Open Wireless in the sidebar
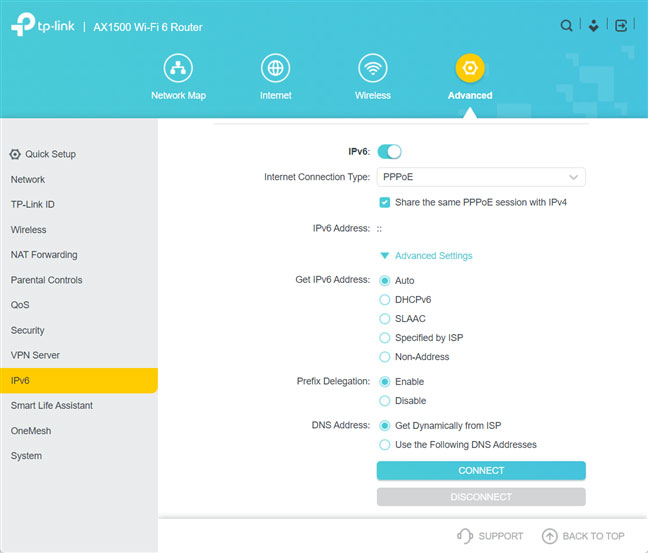Image resolution: width=648 pixels, height=553 pixels. click(x=29, y=230)
